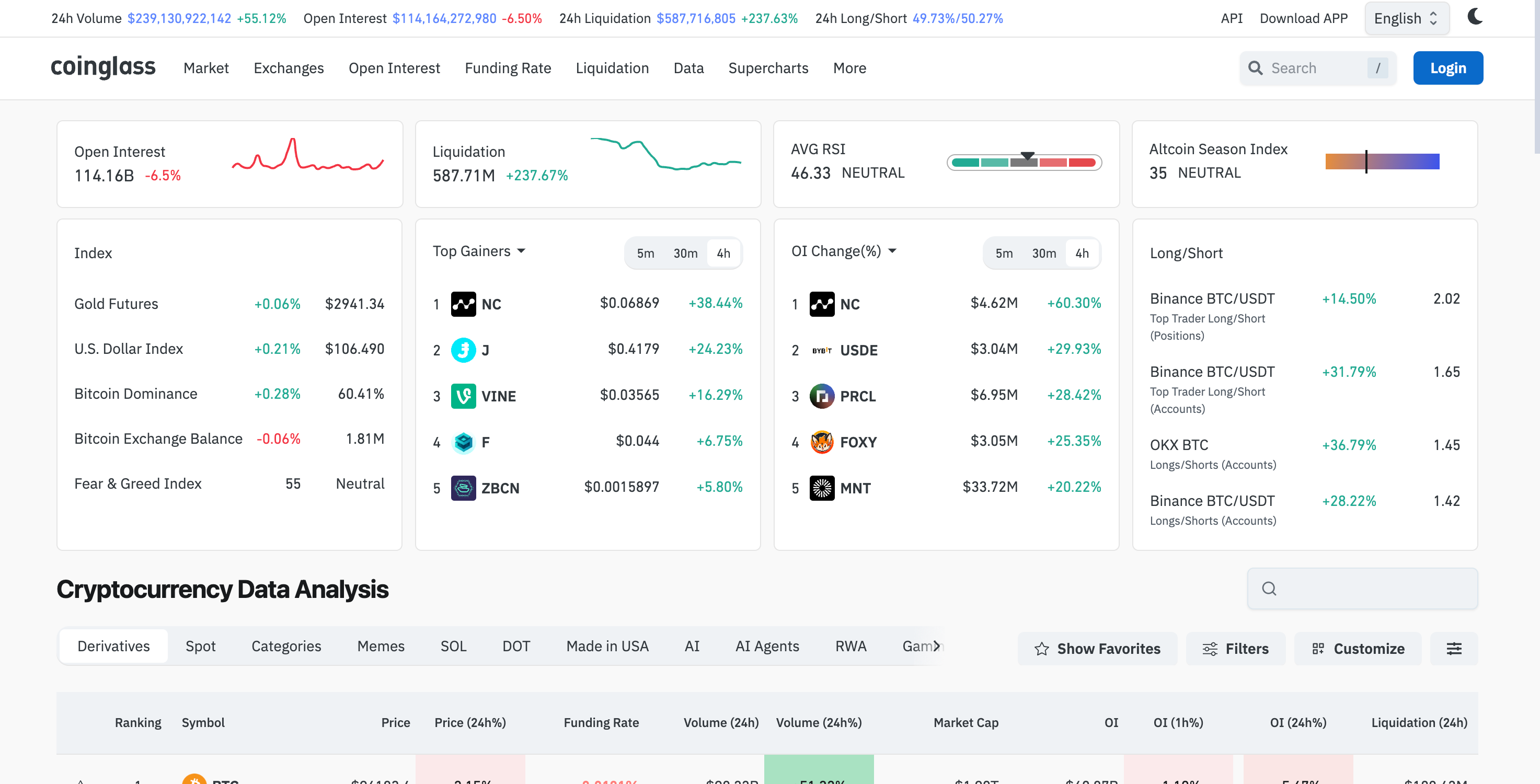
Task: Click the API link
Action: point(1232,18)
